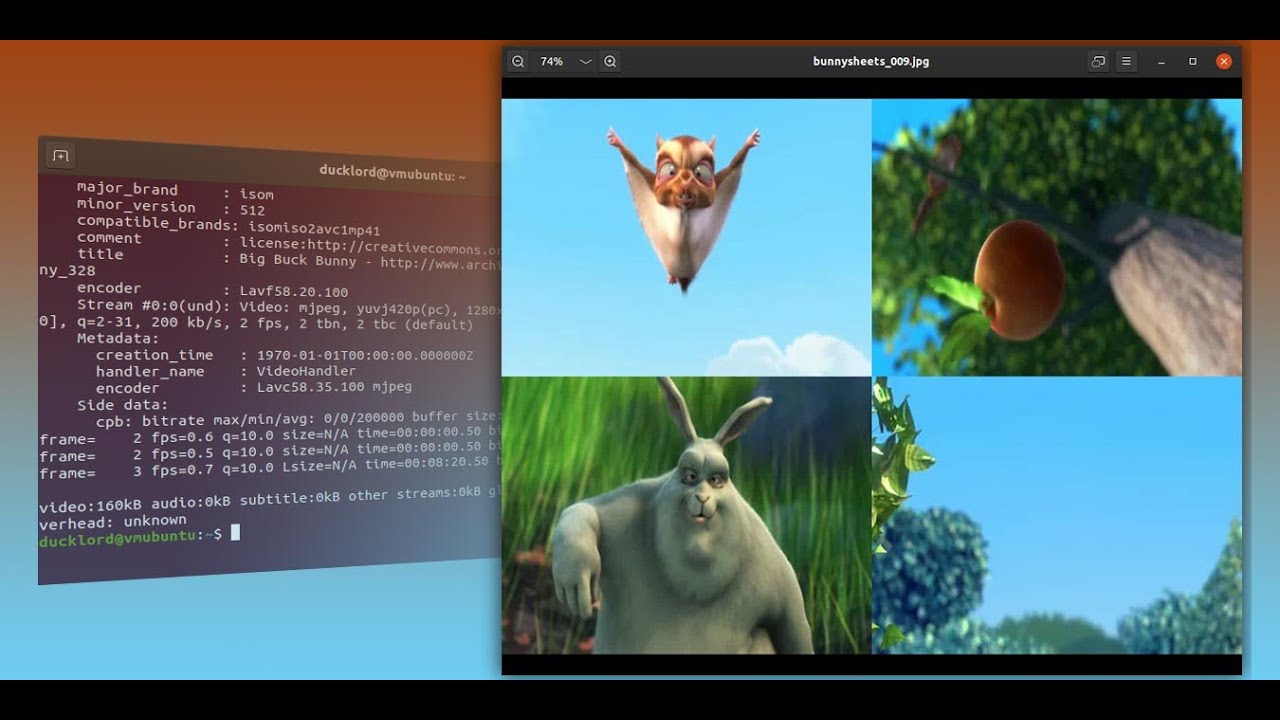1280x720 pixels.
Task: Click the blue sky bushes frame
Action: (x=1057, y=515)
